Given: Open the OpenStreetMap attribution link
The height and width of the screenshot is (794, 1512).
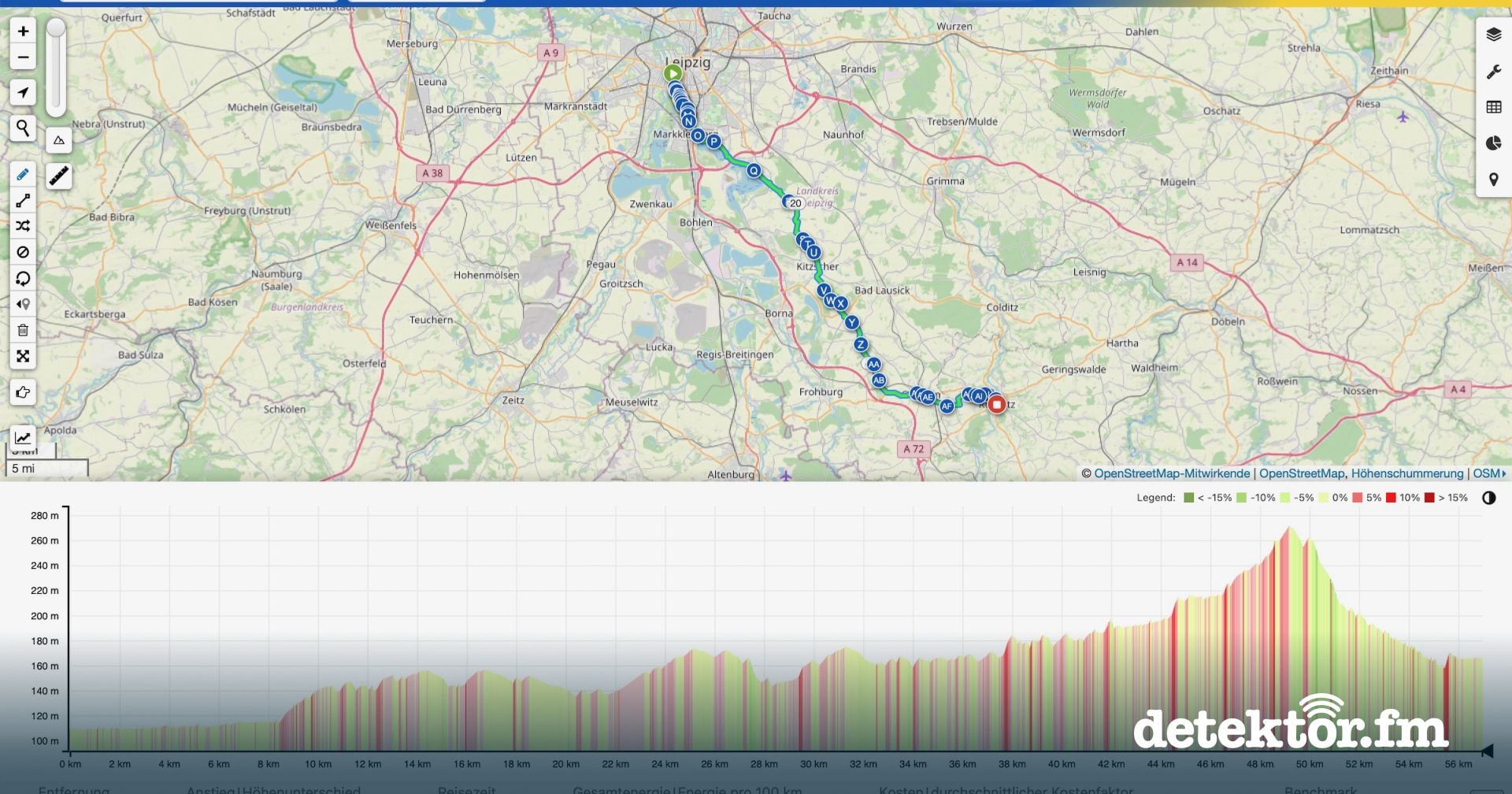Looking at the screenshot, I should tap(1302, 473).
